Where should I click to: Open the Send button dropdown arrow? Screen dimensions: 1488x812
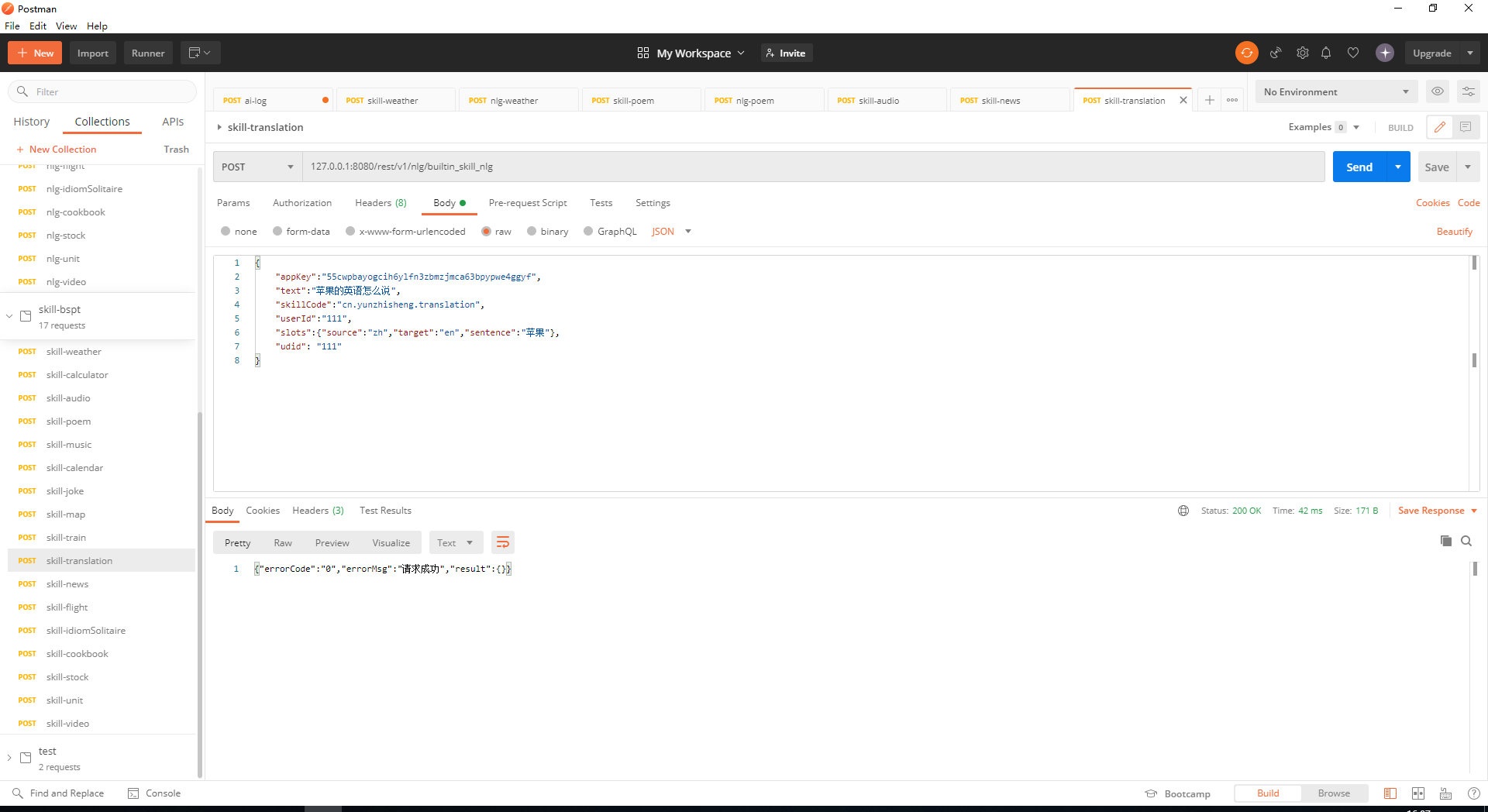[1398, 167]
